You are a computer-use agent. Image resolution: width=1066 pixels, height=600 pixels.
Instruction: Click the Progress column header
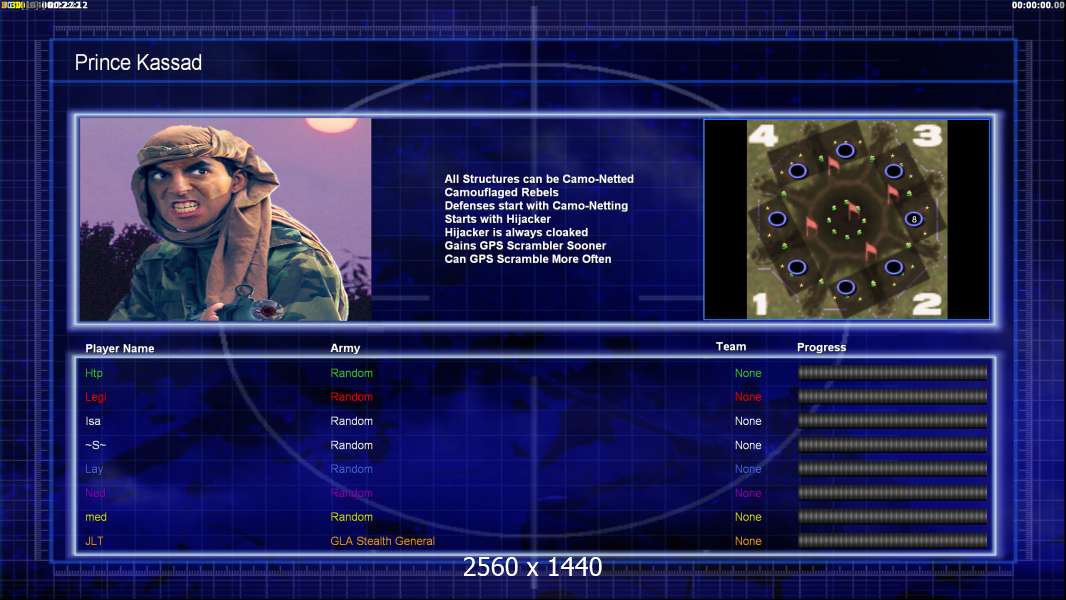(x=821, y=347)
